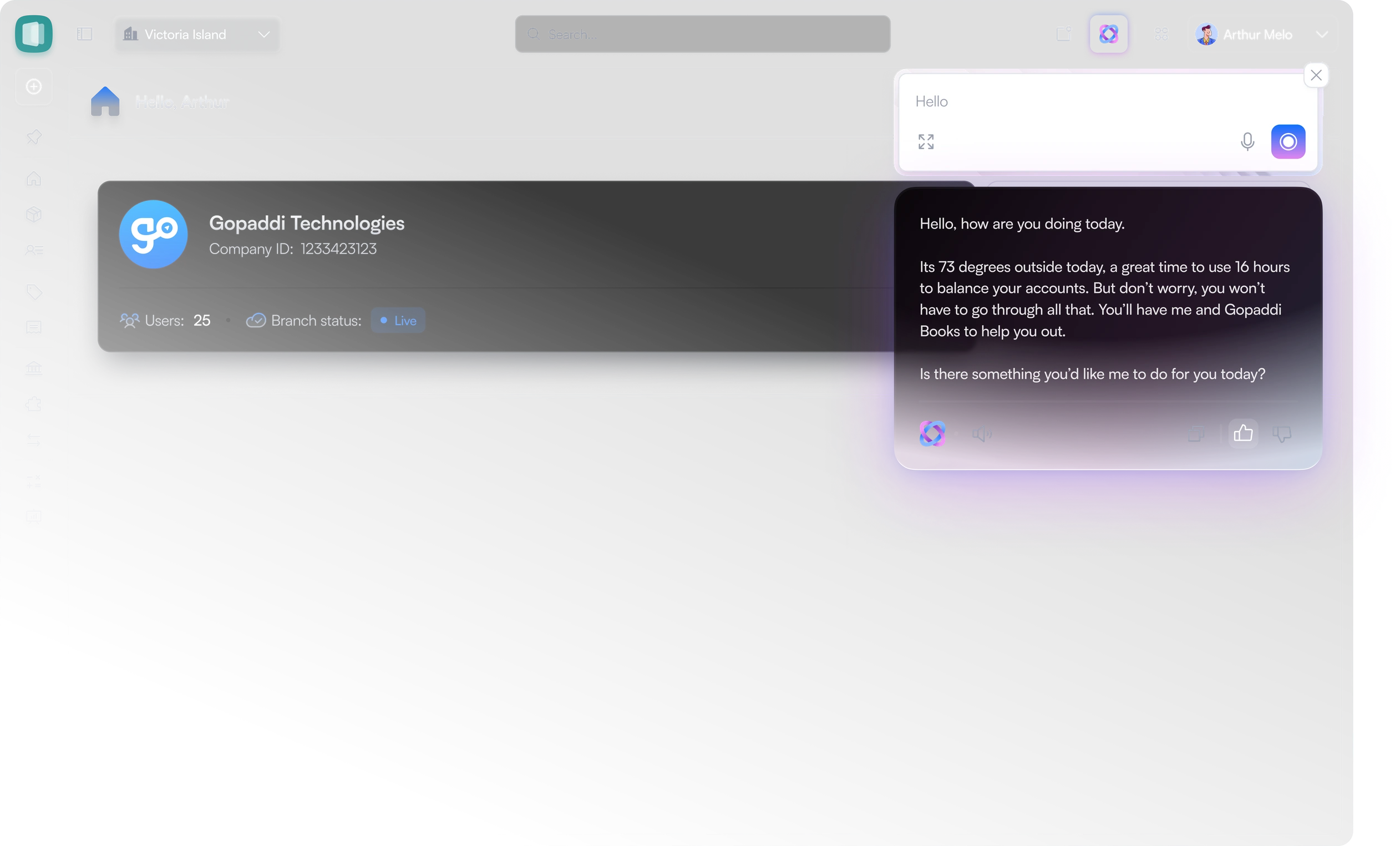Expand the chat to full screen

926,141
